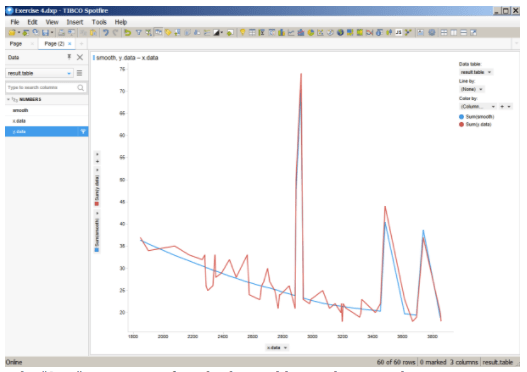Click the bar chart visualization icon
The width and height of the screenshot is (527, 372).
pyautogui.click(x=281, y=33)
